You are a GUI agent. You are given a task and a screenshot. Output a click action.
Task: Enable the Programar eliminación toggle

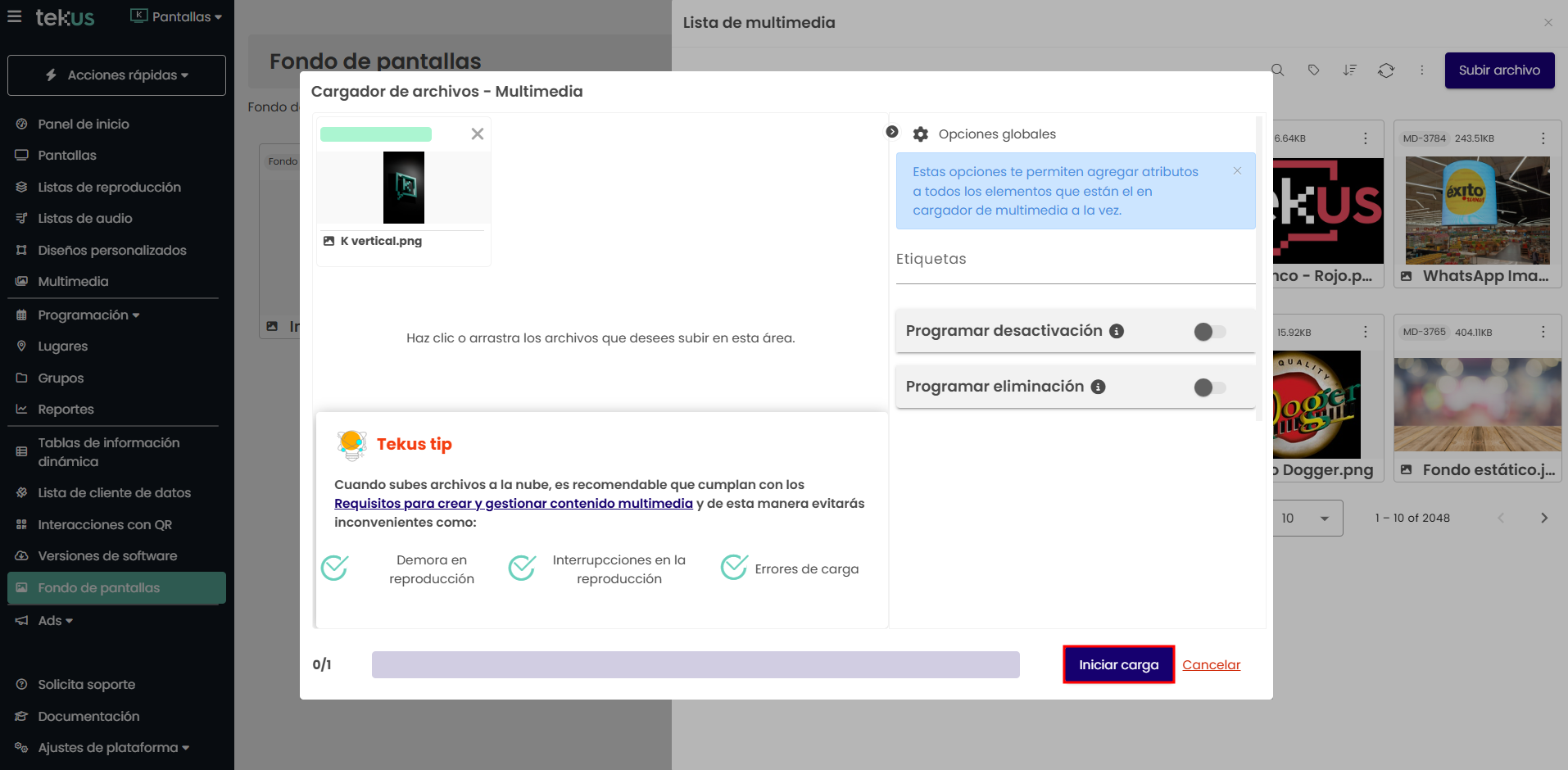(x=1209, y=387)
